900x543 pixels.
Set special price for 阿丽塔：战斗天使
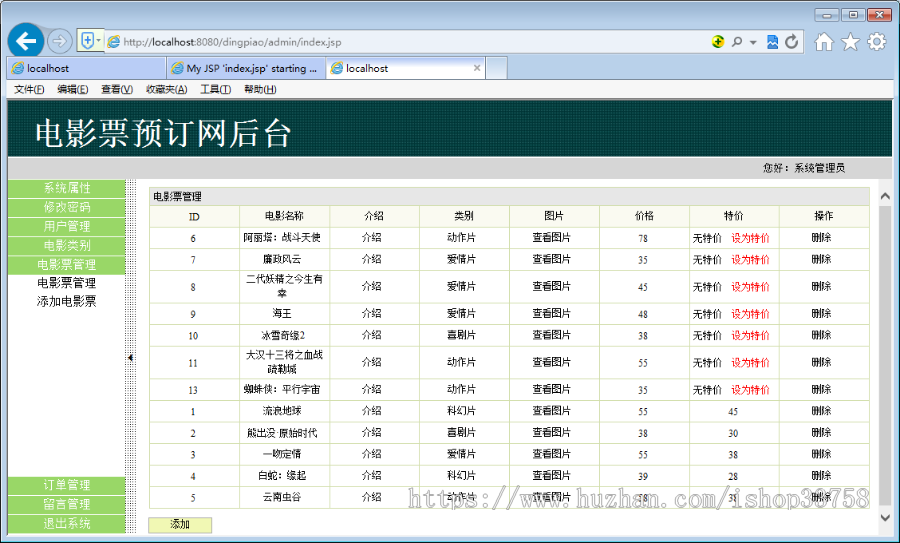(750, 238)
